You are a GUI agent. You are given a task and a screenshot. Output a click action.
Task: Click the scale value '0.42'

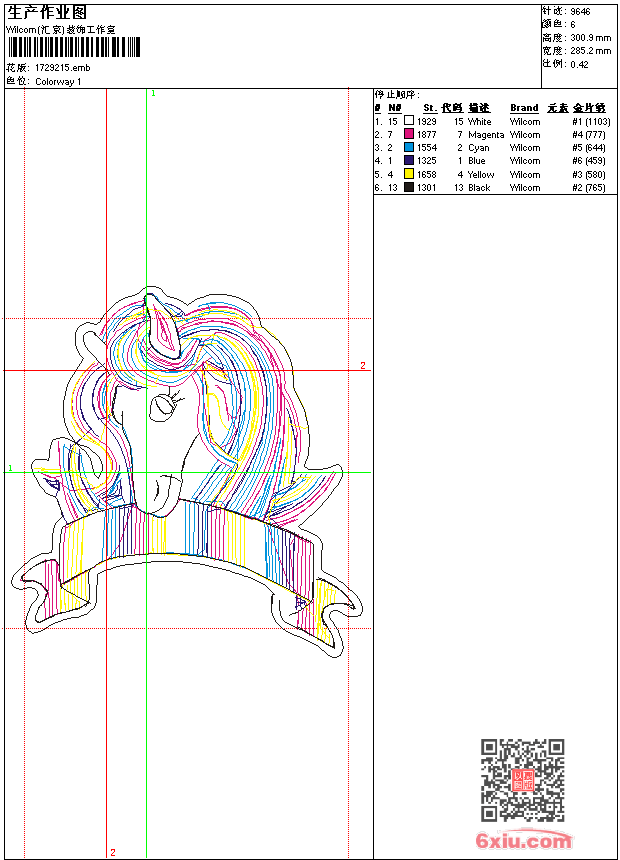pyautogui.click(x=579, y=64)
